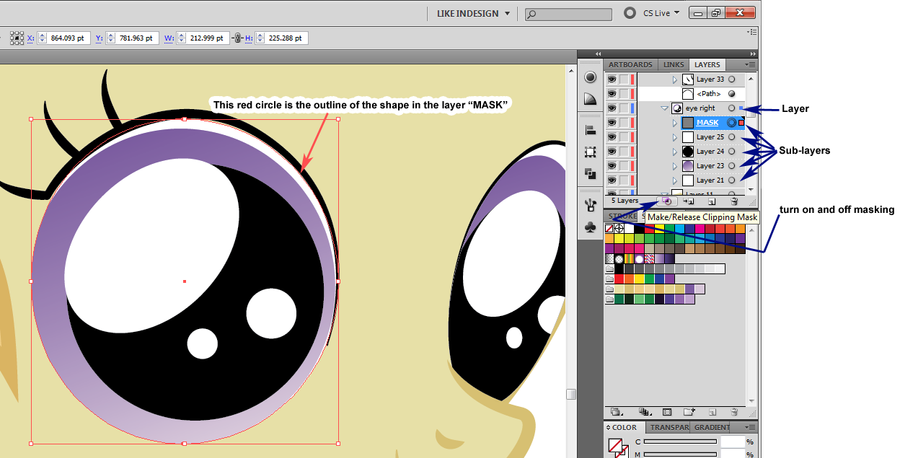Open the Align panel icon in the dock

coord(590,130)
